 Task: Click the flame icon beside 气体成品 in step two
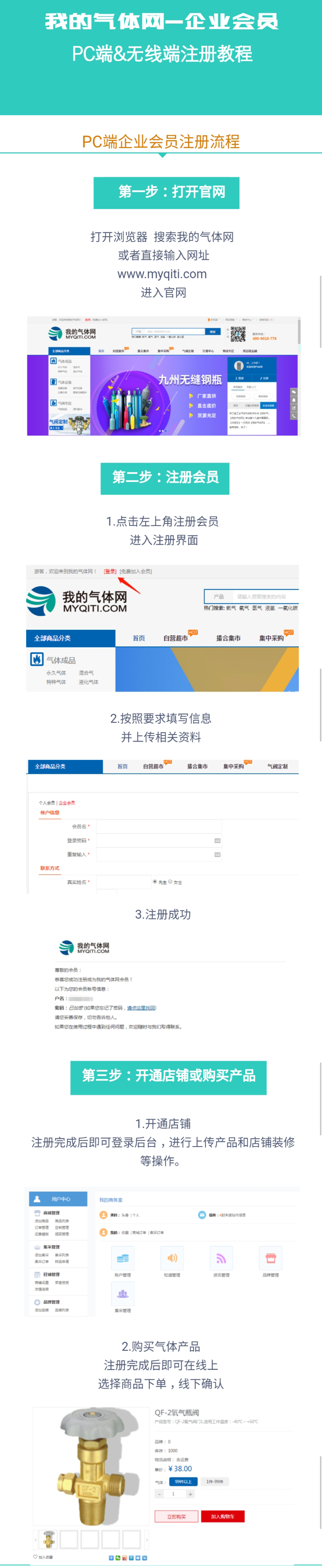point(37,659)
